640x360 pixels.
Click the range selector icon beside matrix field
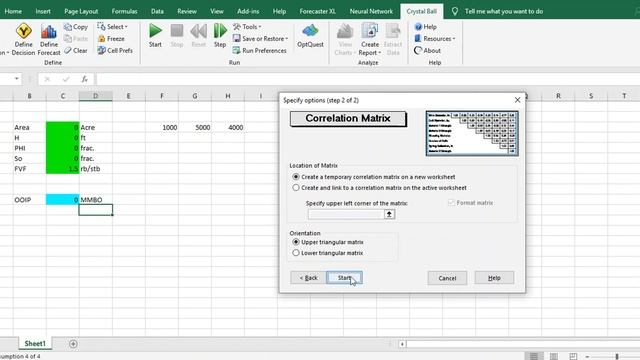click(389, 214)
